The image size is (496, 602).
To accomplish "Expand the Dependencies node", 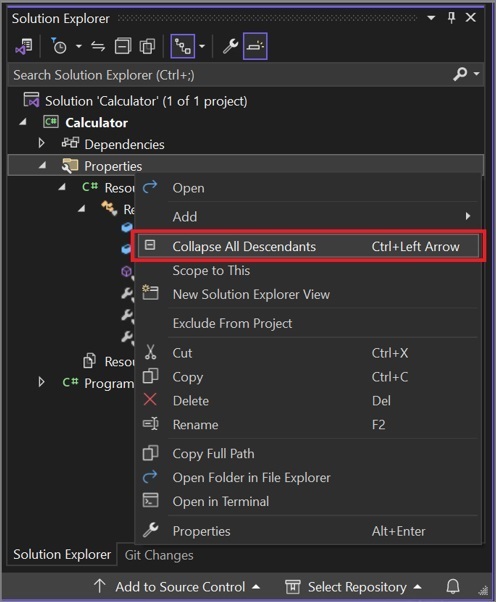I will pyautogui.click(x=41, y=144).
